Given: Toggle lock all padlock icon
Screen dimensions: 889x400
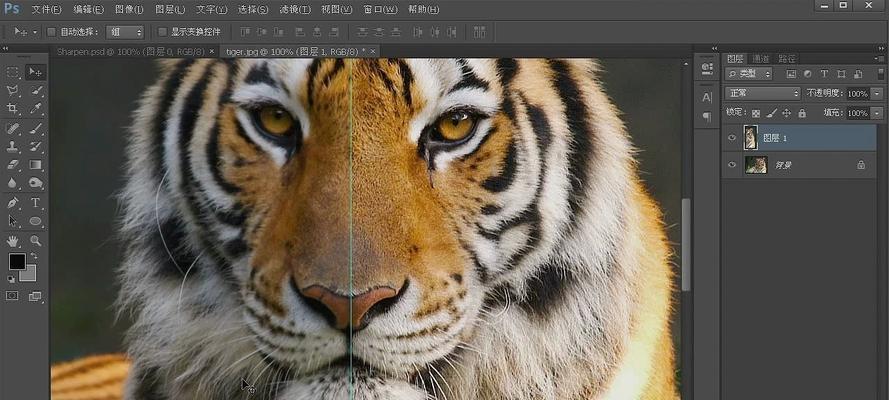Looking at the screenshot, I should pyautogui.click(x=802, y=113).
